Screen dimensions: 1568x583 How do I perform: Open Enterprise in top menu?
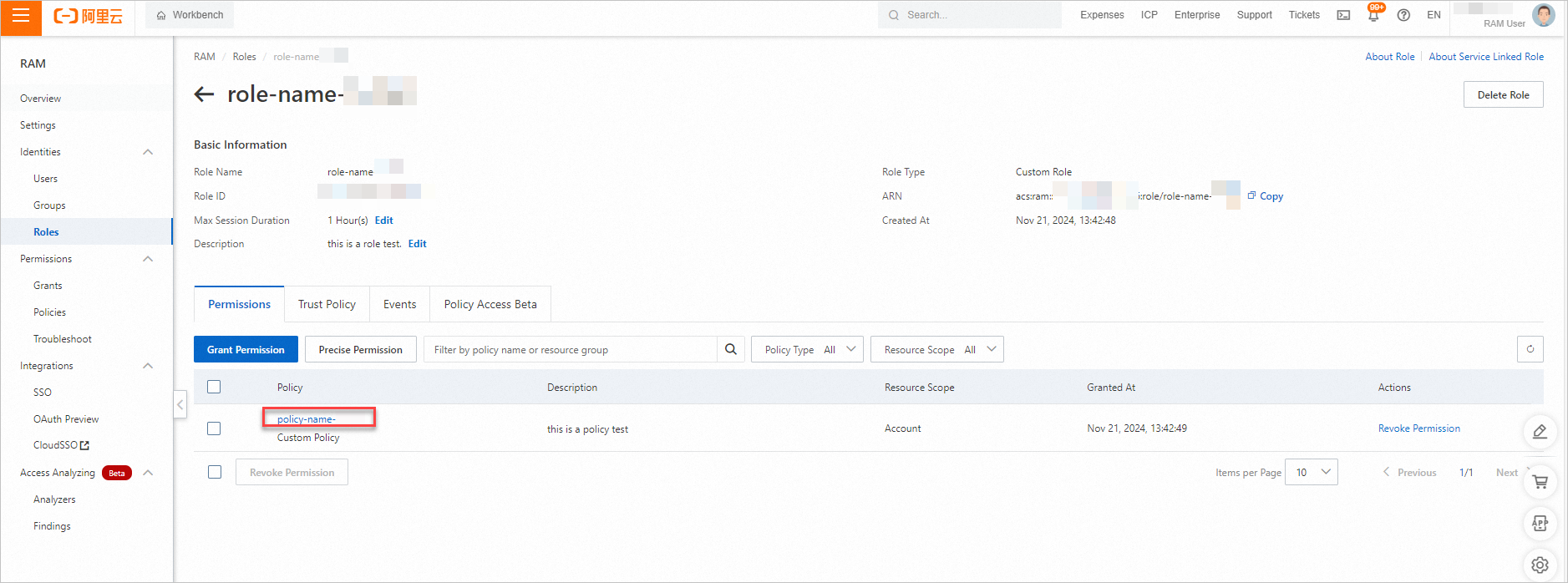click(1197, 15)
